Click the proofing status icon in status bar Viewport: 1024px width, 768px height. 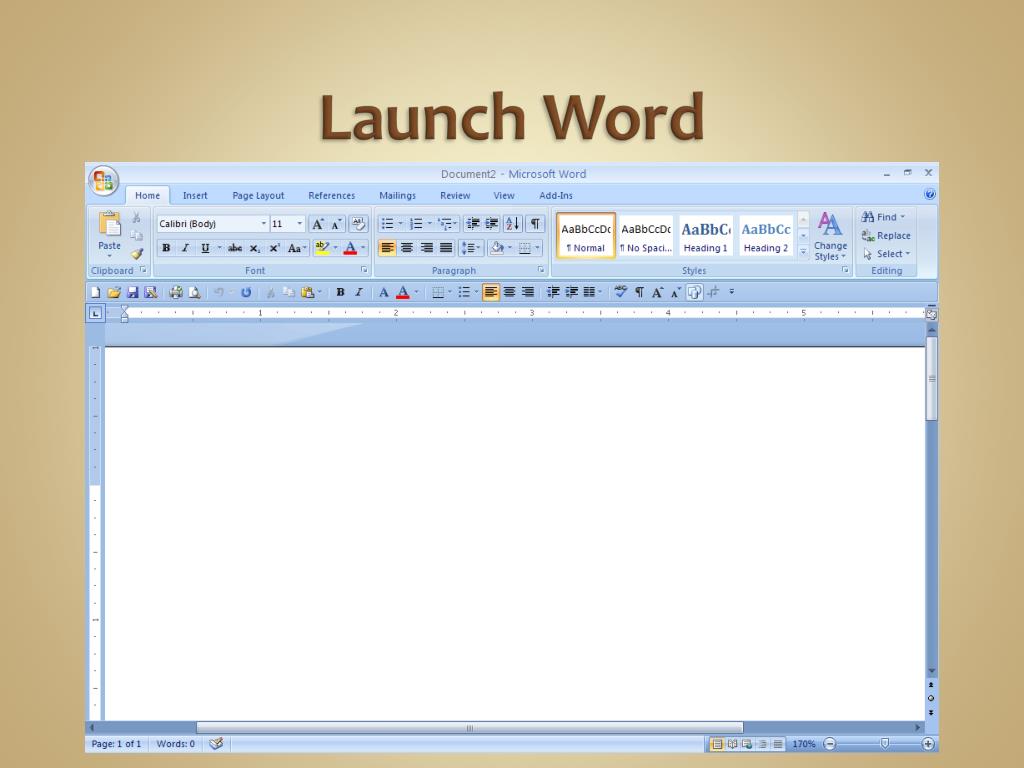point(216,743)
